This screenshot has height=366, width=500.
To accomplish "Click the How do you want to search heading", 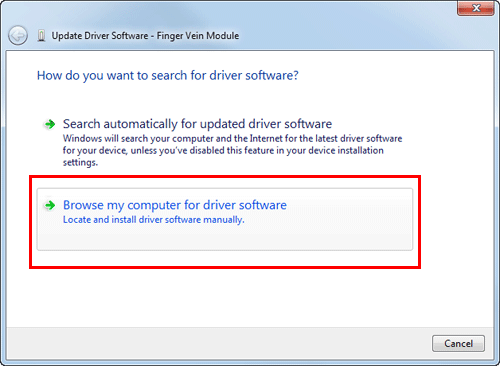I will 168,76.
